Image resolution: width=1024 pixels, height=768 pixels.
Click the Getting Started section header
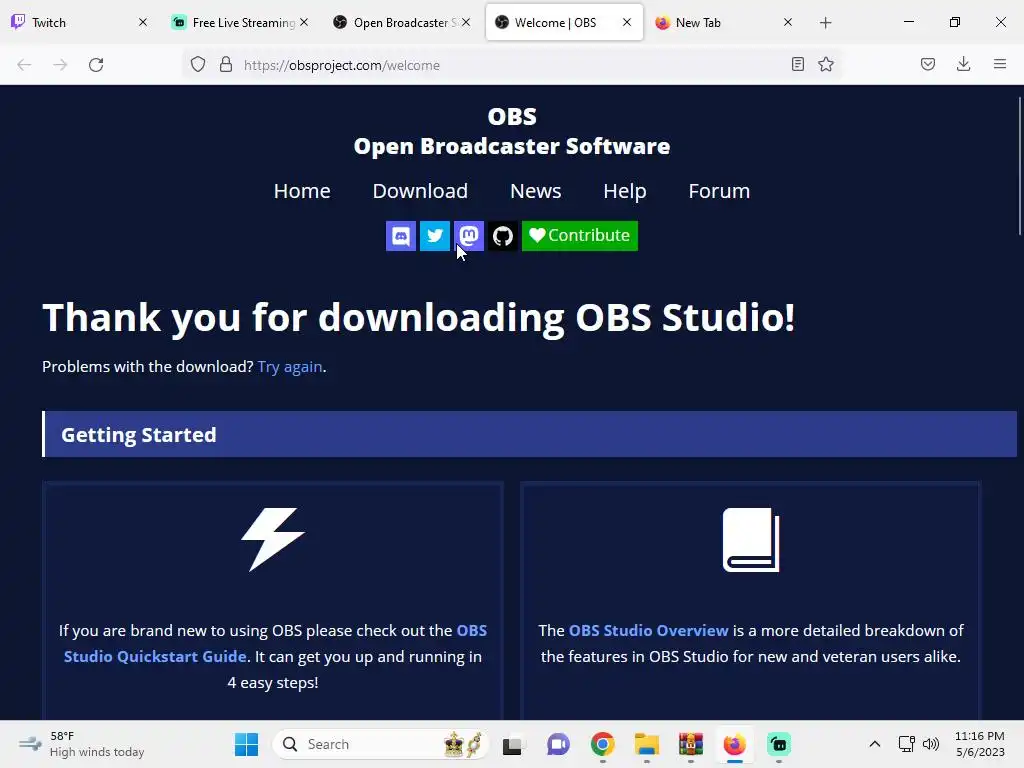click(529, 434)
